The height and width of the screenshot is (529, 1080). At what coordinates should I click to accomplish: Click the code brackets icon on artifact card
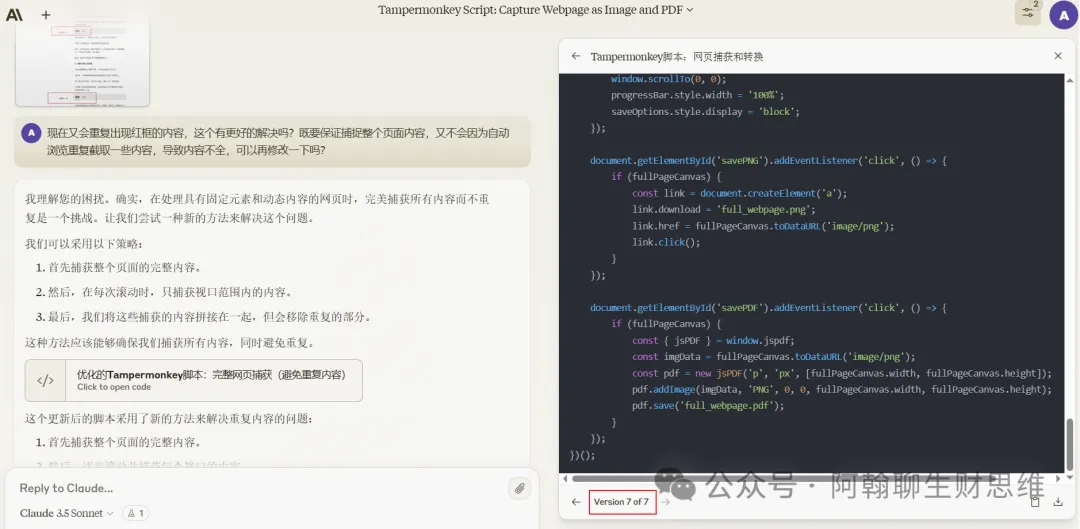click(45, 380)
